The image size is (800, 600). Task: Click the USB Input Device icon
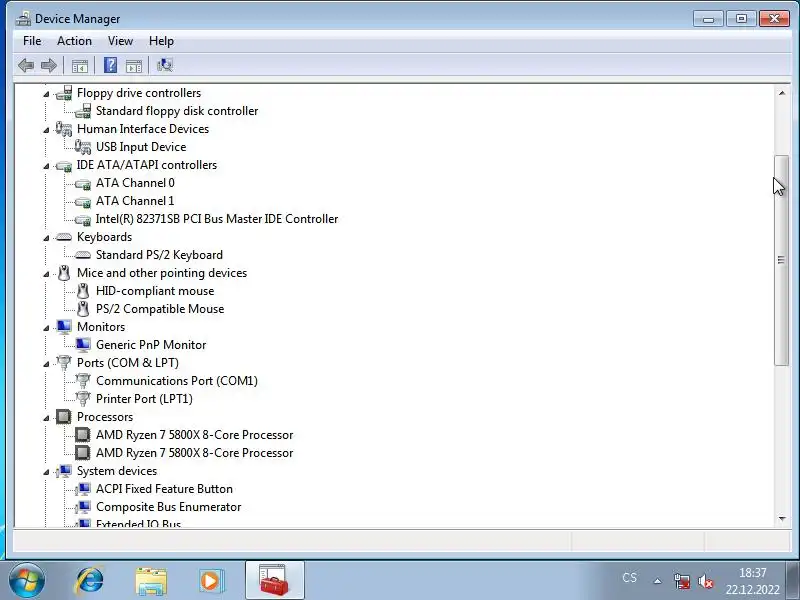tap(83, 147)
